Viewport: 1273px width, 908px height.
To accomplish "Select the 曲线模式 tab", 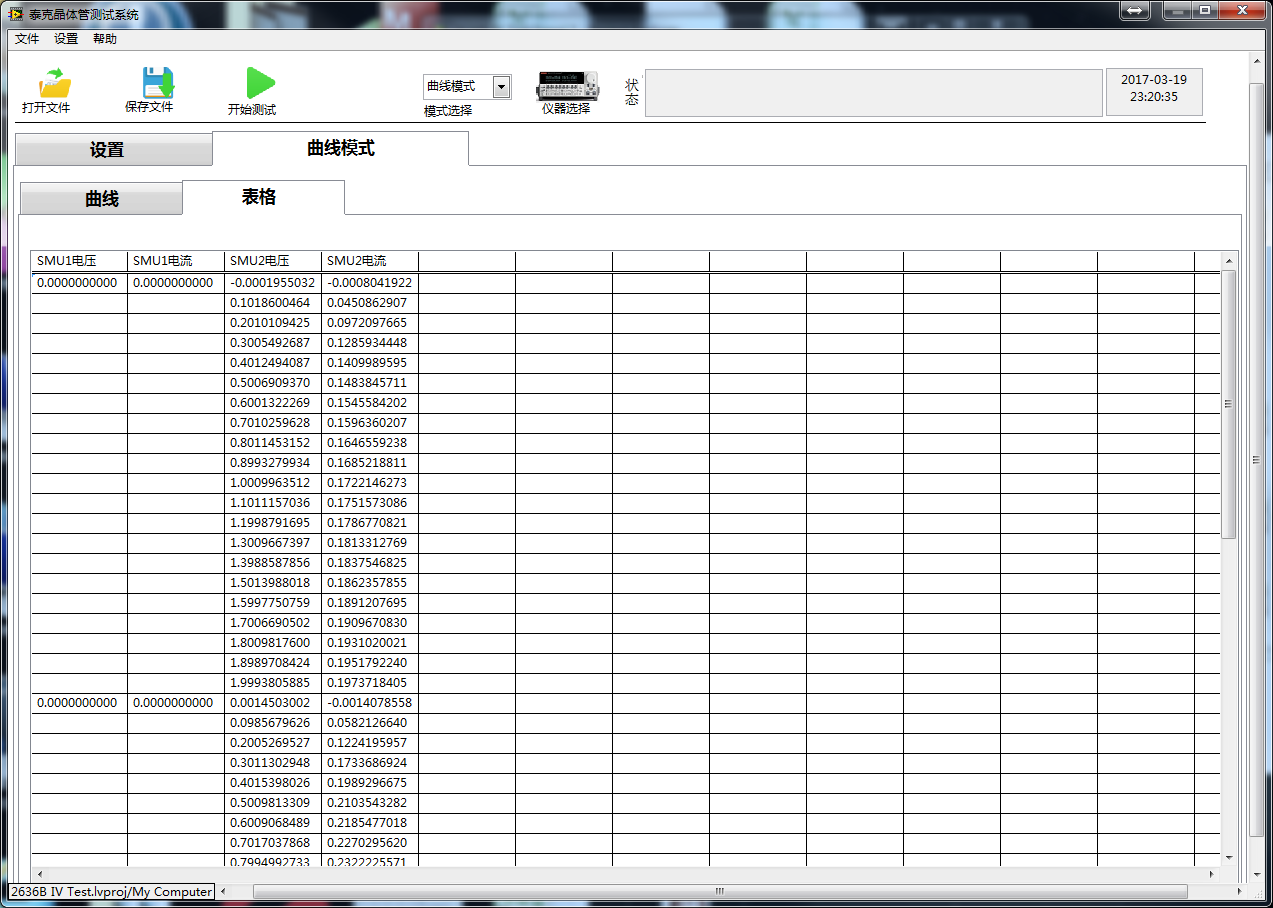I will click(340, 148).
